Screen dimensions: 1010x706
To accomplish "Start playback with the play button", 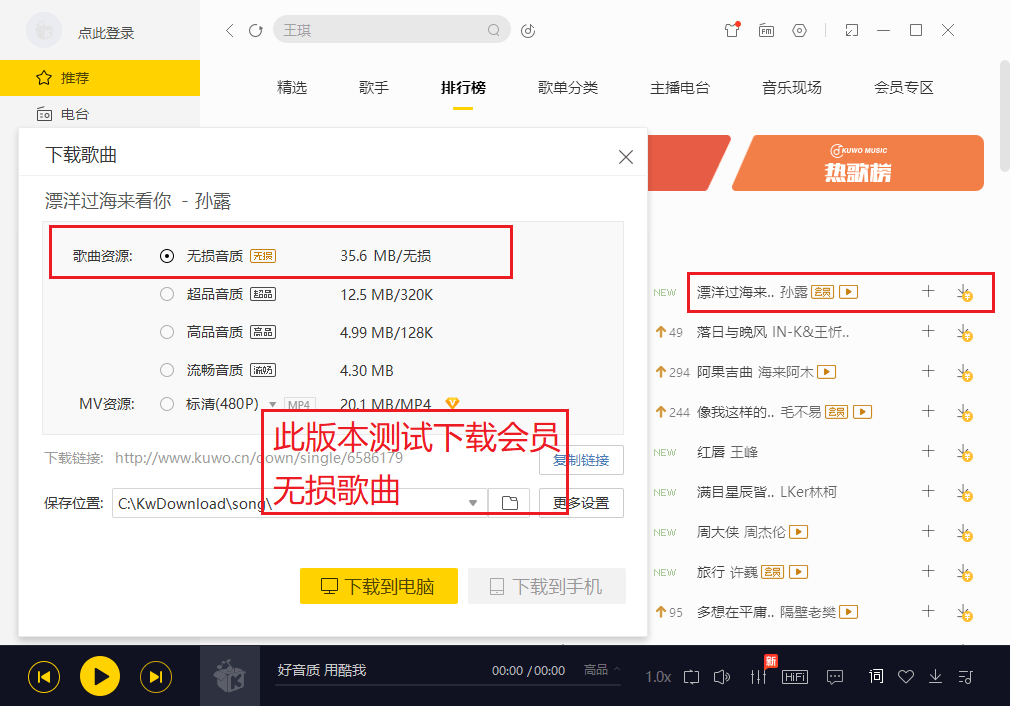I will tap(100, 676).
